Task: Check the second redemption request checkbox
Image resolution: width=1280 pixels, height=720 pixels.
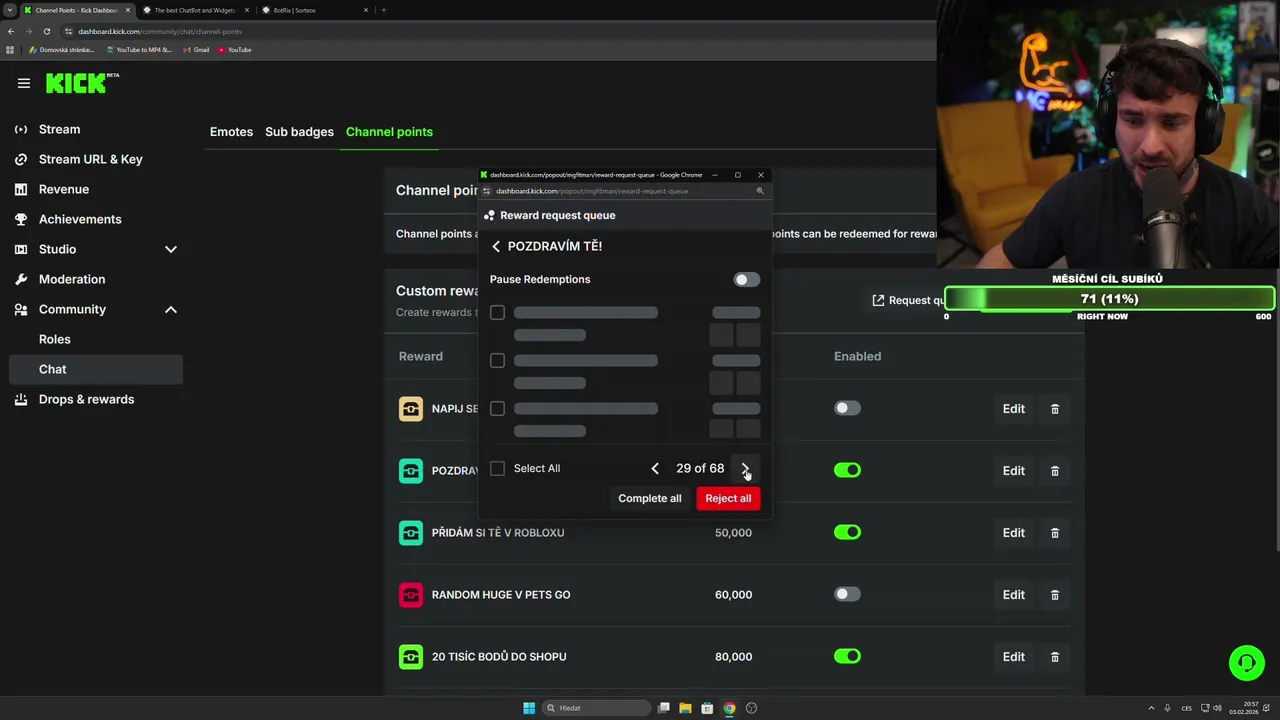Action: [497, 360]
